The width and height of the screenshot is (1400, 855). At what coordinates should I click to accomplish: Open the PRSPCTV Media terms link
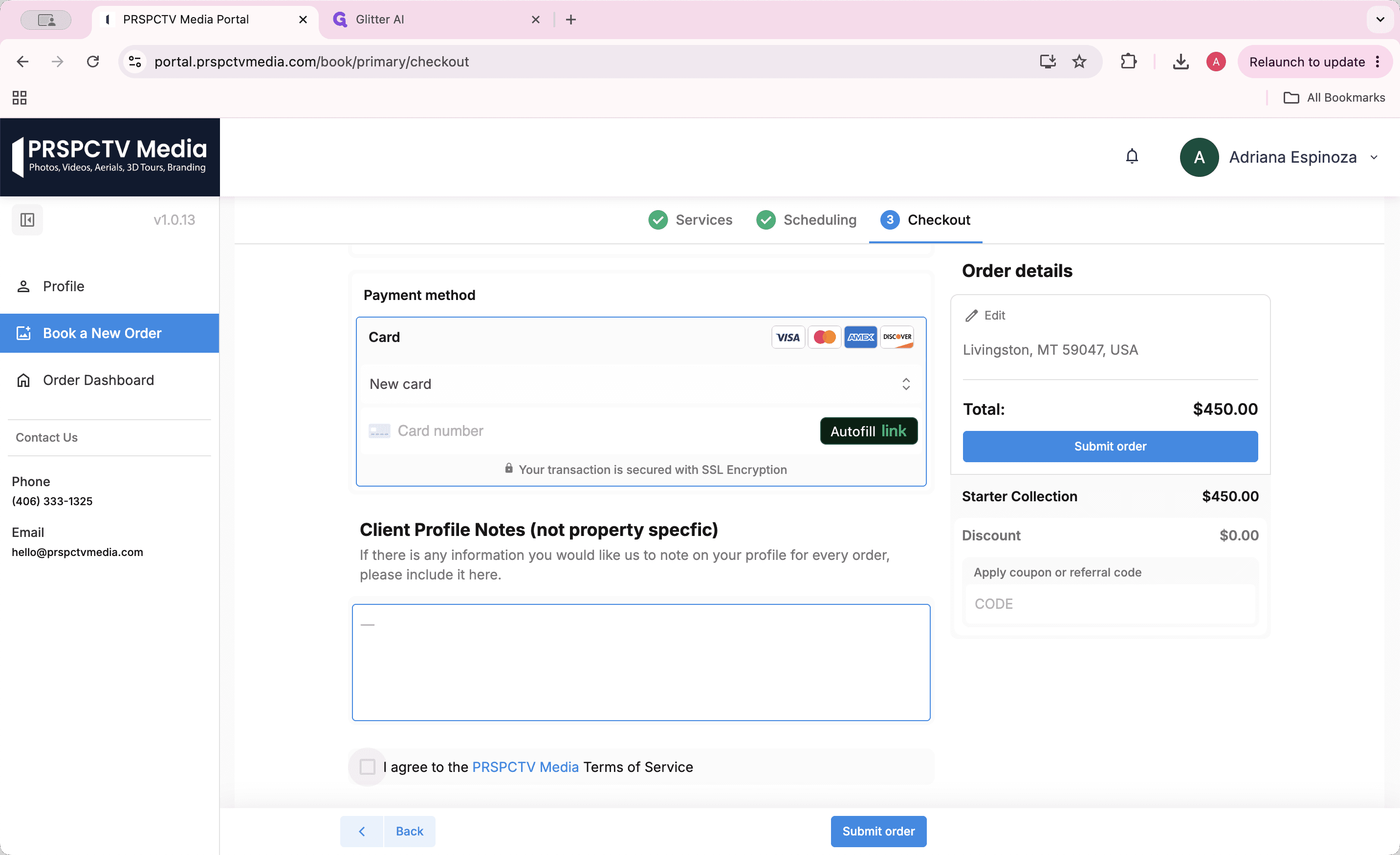(x=525, y=767)
